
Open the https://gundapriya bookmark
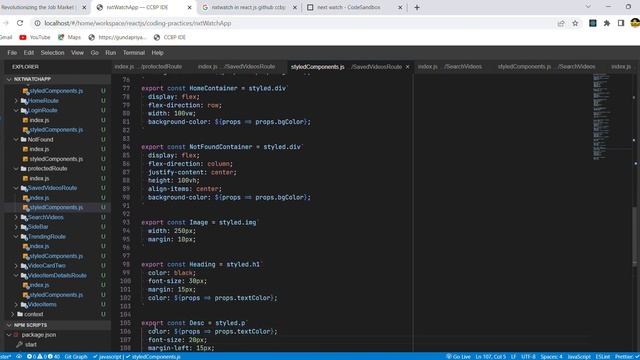click(x=118, y=37)
